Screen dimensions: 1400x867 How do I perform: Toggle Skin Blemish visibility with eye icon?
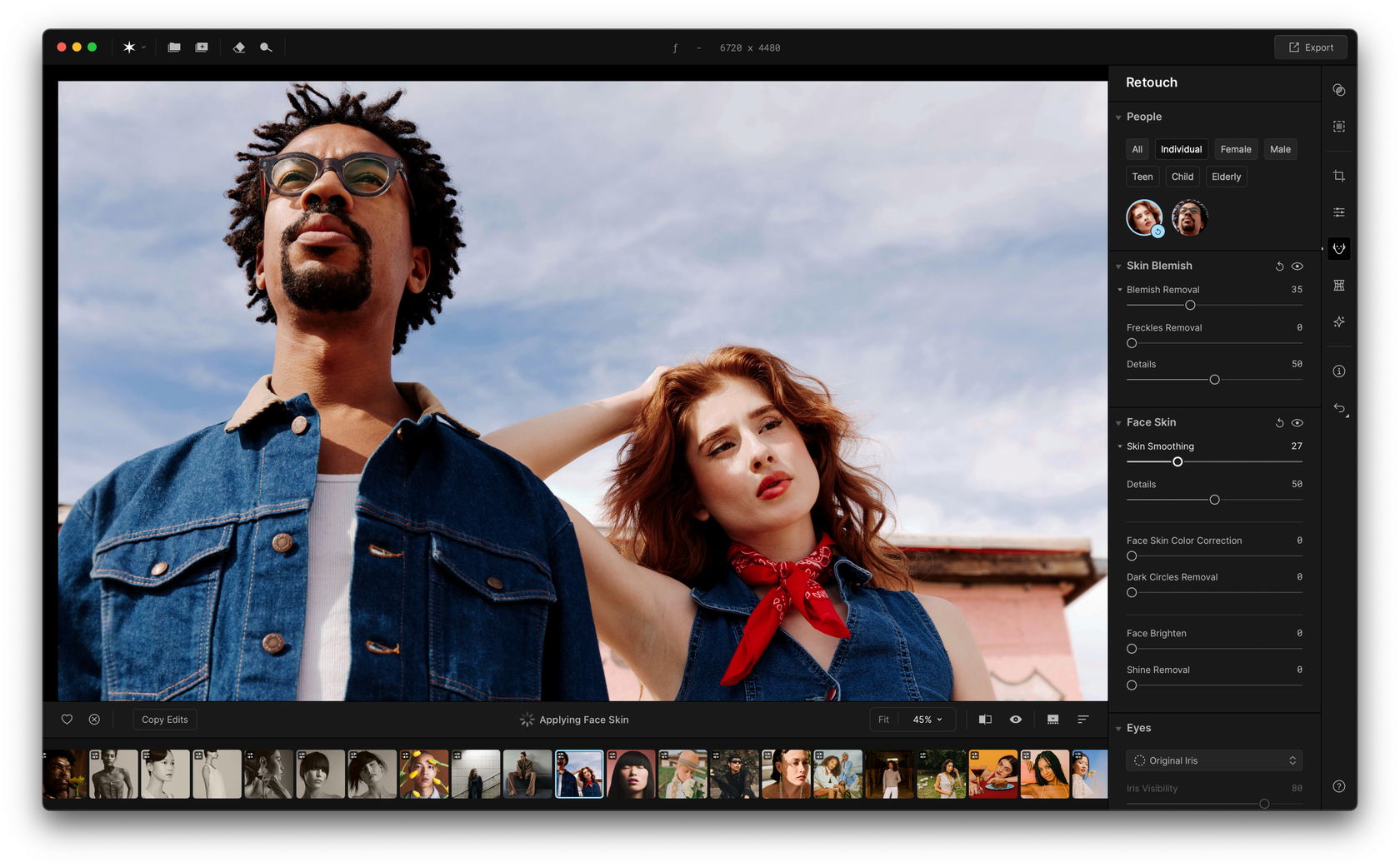click(1297, 266)
